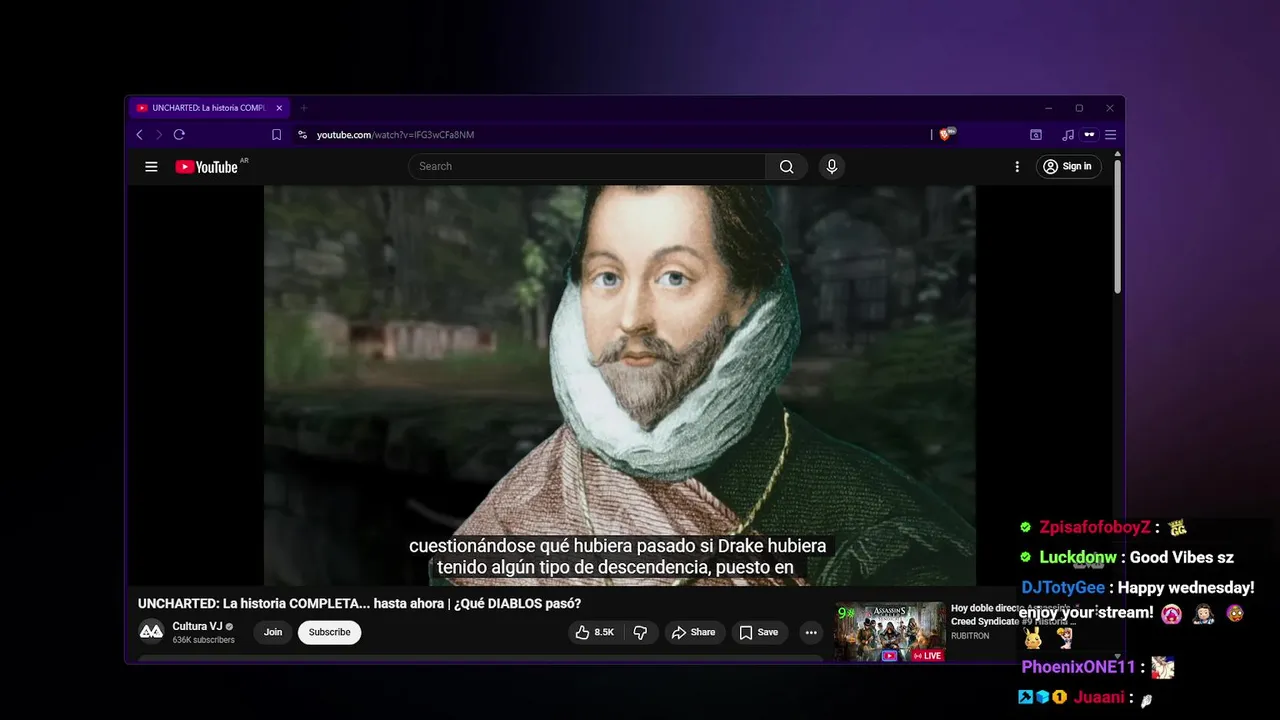Viewport: 1280px width, 720px height.
Task: Subscribe to Cultura VJ
Action: click(329, 632)
